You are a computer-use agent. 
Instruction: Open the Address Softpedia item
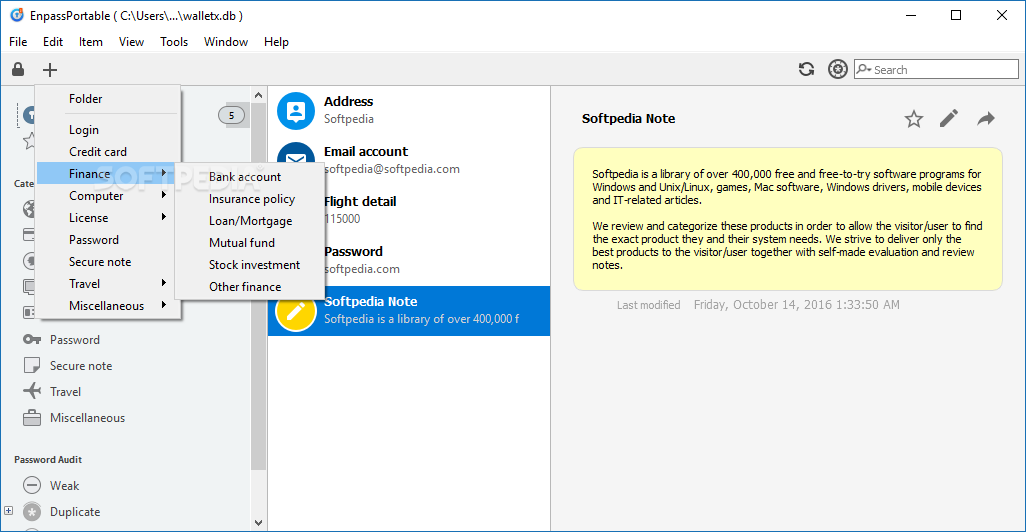click(x=409, y=111)
